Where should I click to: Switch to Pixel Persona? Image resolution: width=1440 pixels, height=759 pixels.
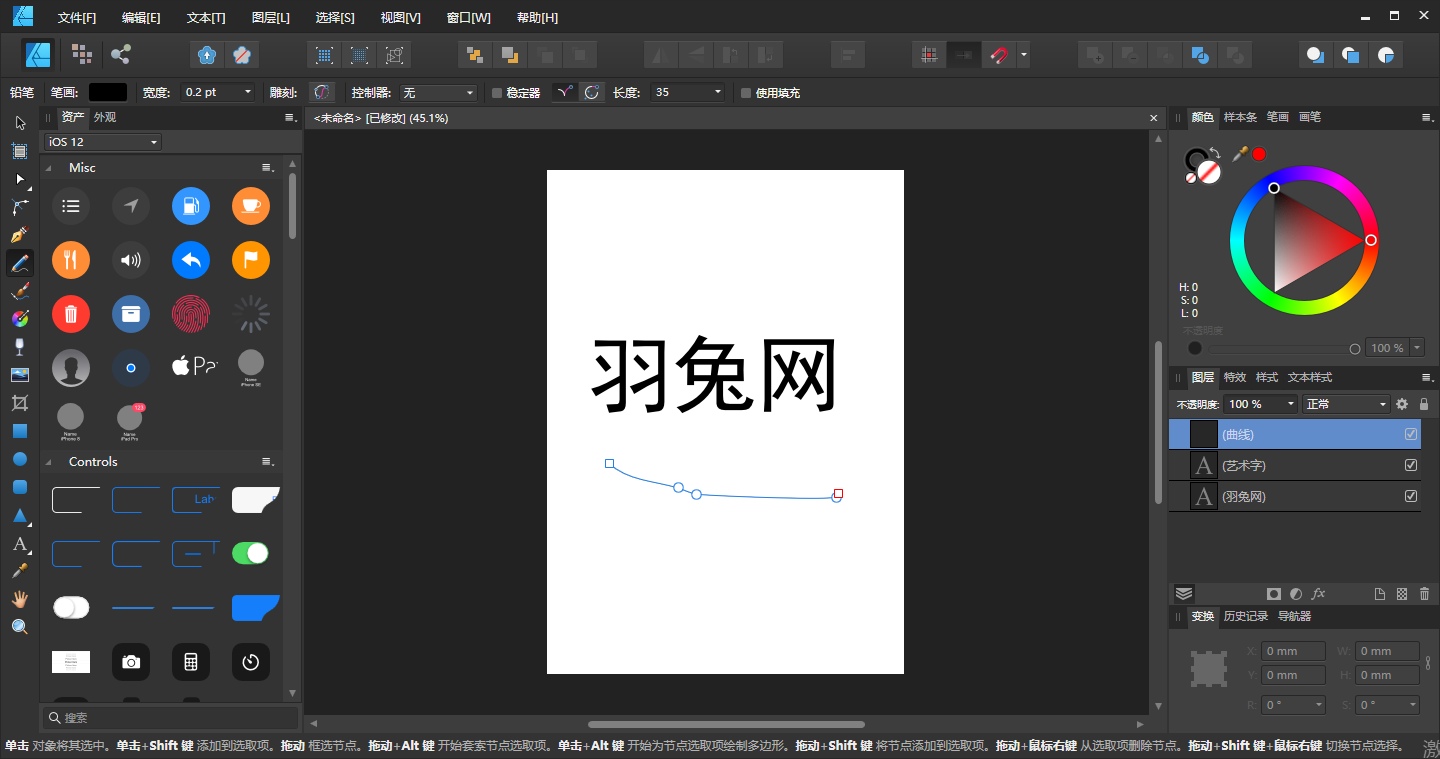tap(82, 54)
